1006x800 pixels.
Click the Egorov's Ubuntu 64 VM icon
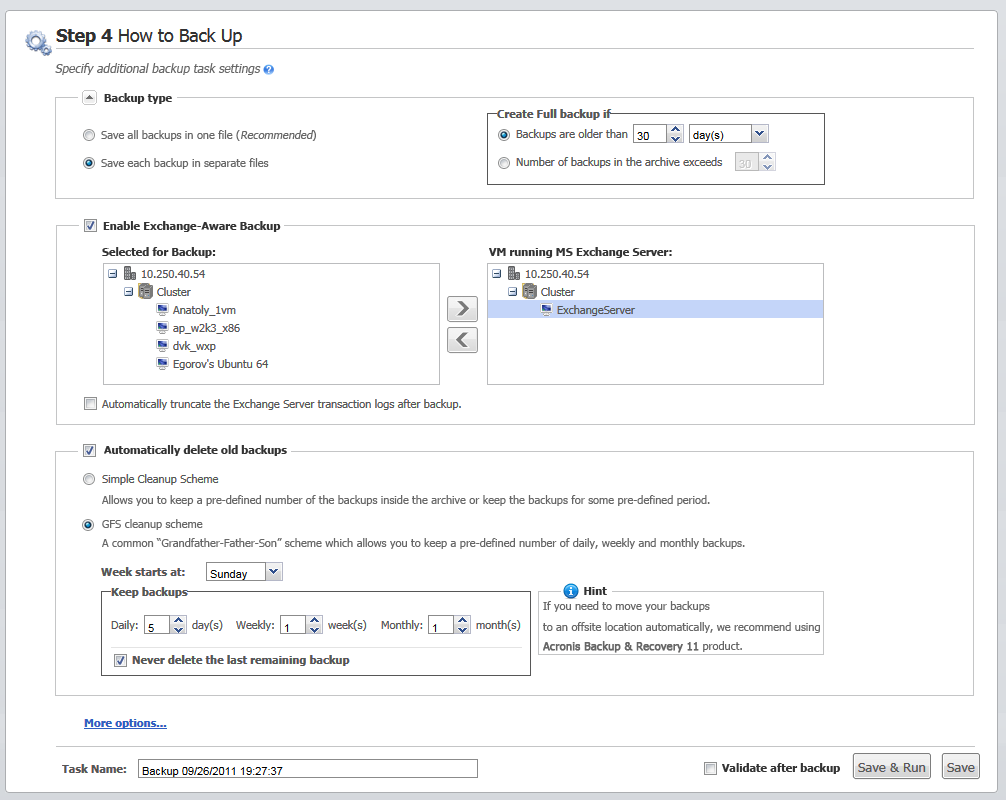(163, 364)
